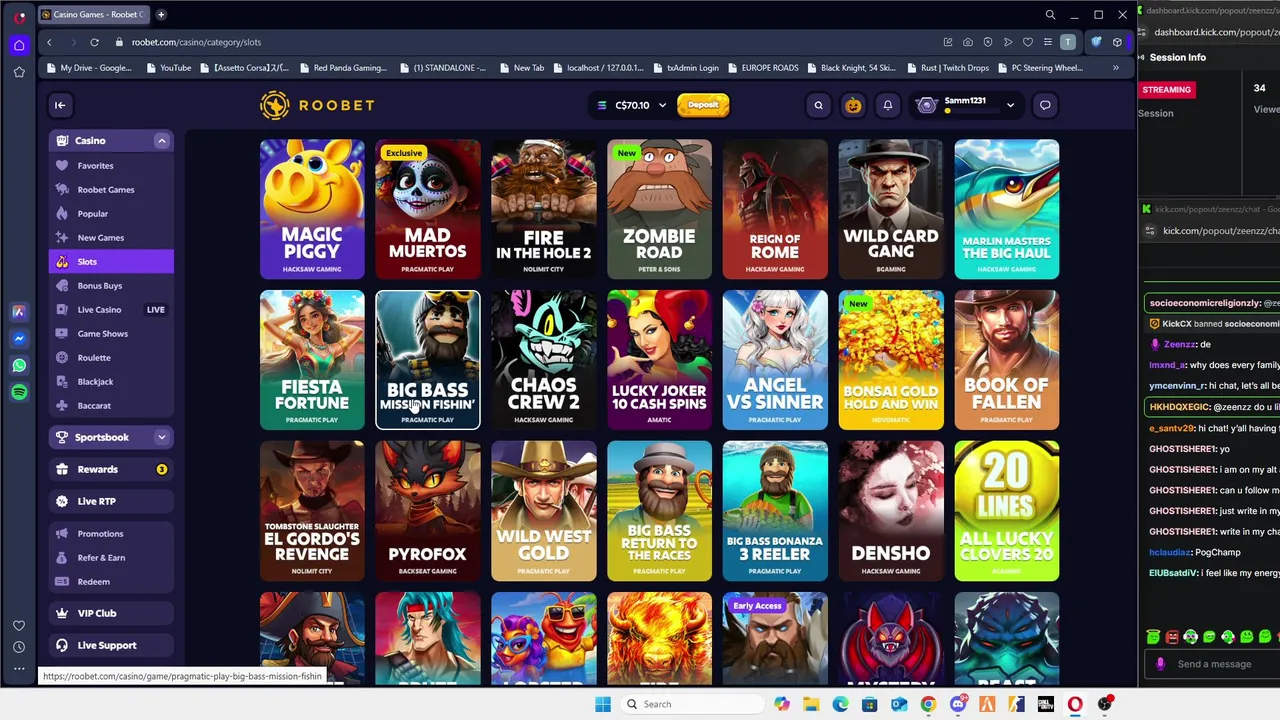
Task: Open Opera bookmarks star in sidebar
Action: (x=19, y=72)
